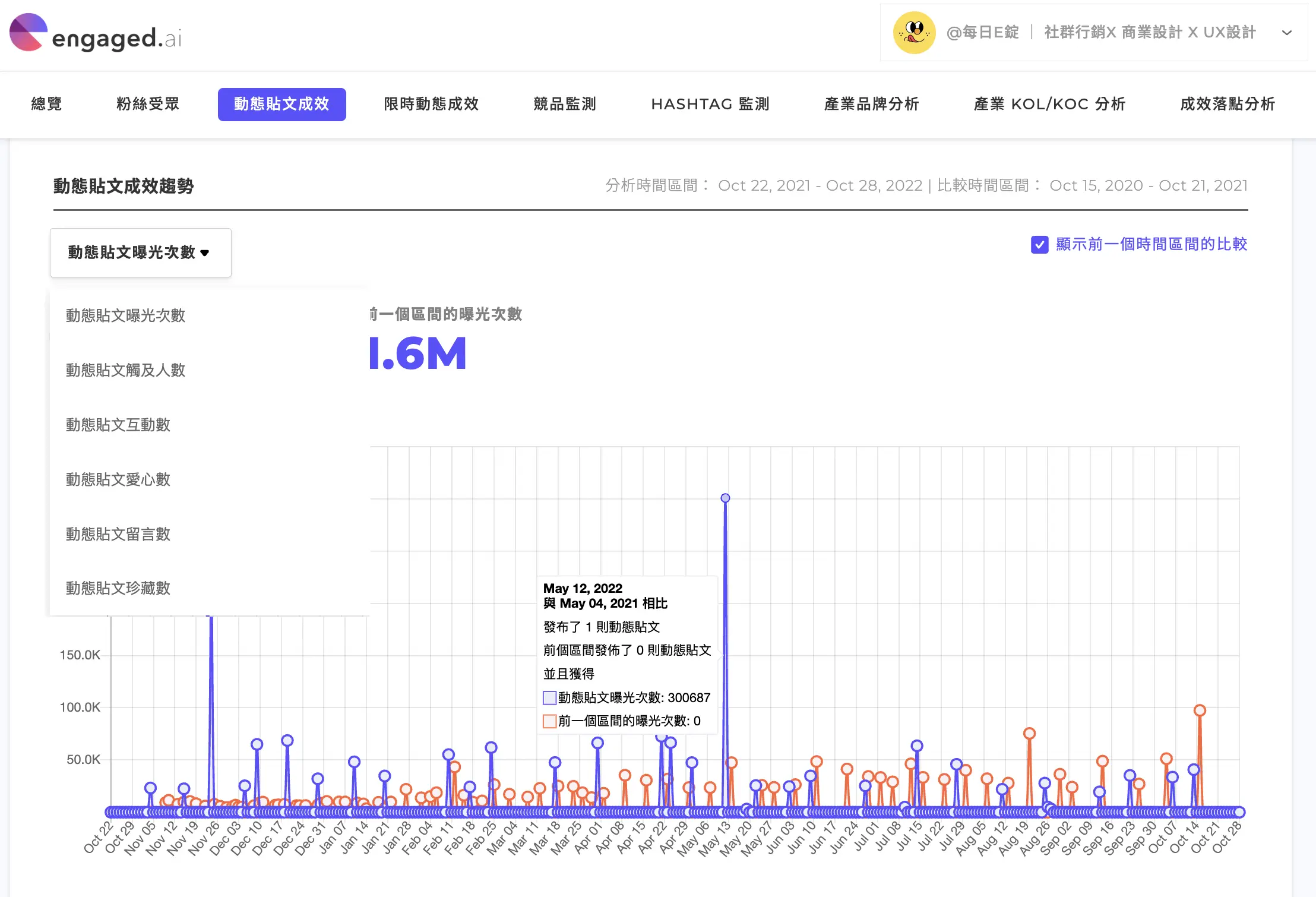Click the analysis date range Oct 22, 2021 - Oct 28, 2022
Screen dimensions: 1316x897
(820, 185)
